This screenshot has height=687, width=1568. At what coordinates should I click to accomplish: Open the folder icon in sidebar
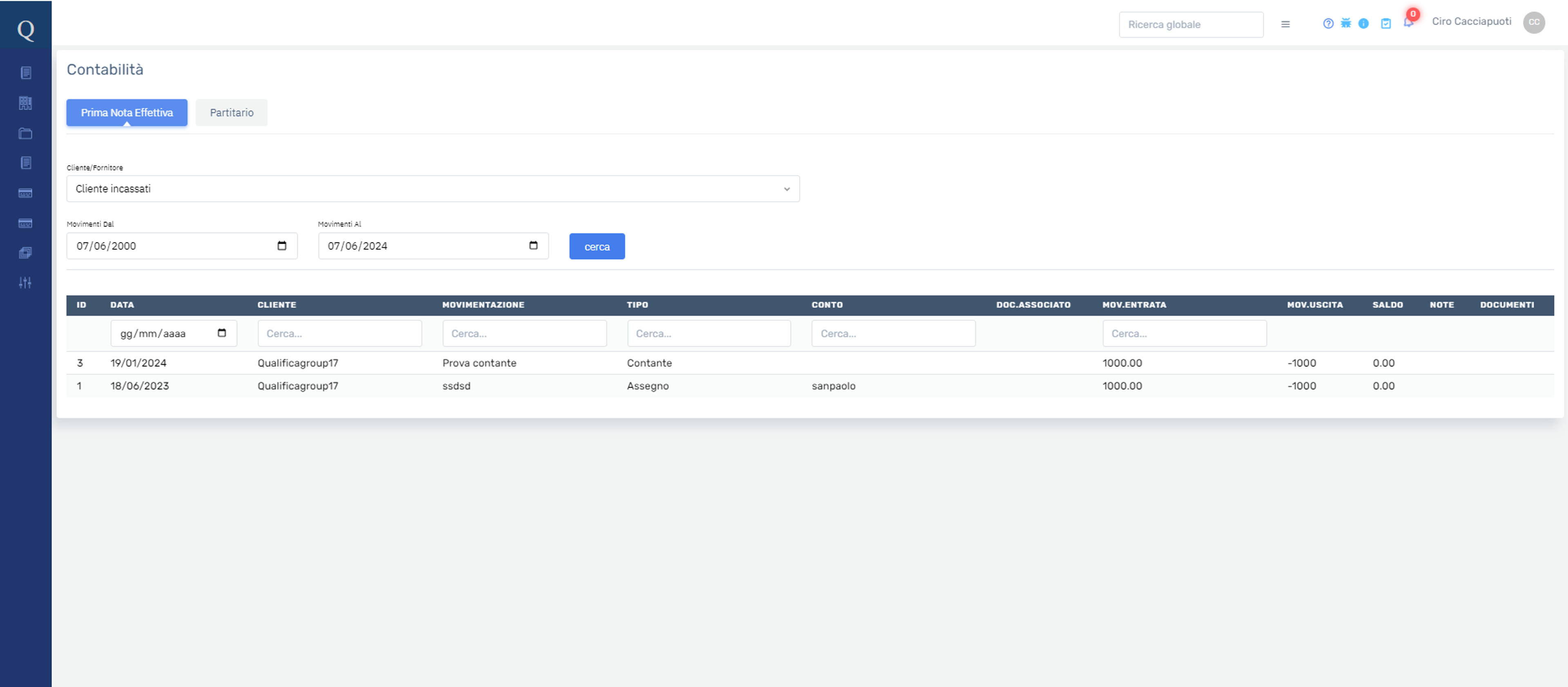(x=25, y=133)
